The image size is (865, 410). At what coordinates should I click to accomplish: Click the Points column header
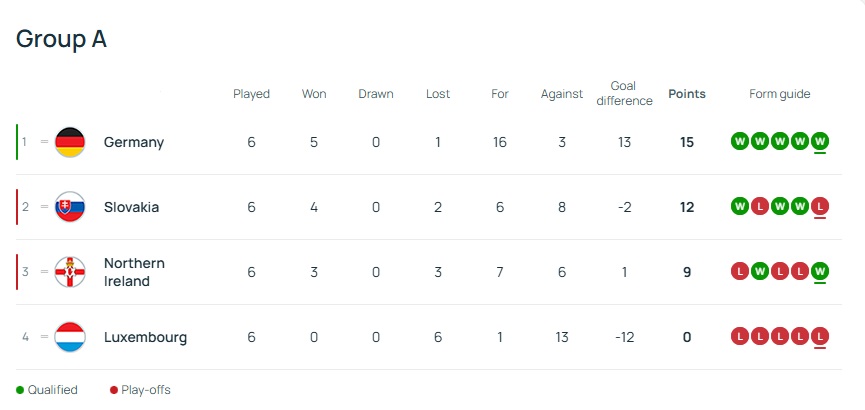point(687,94)
